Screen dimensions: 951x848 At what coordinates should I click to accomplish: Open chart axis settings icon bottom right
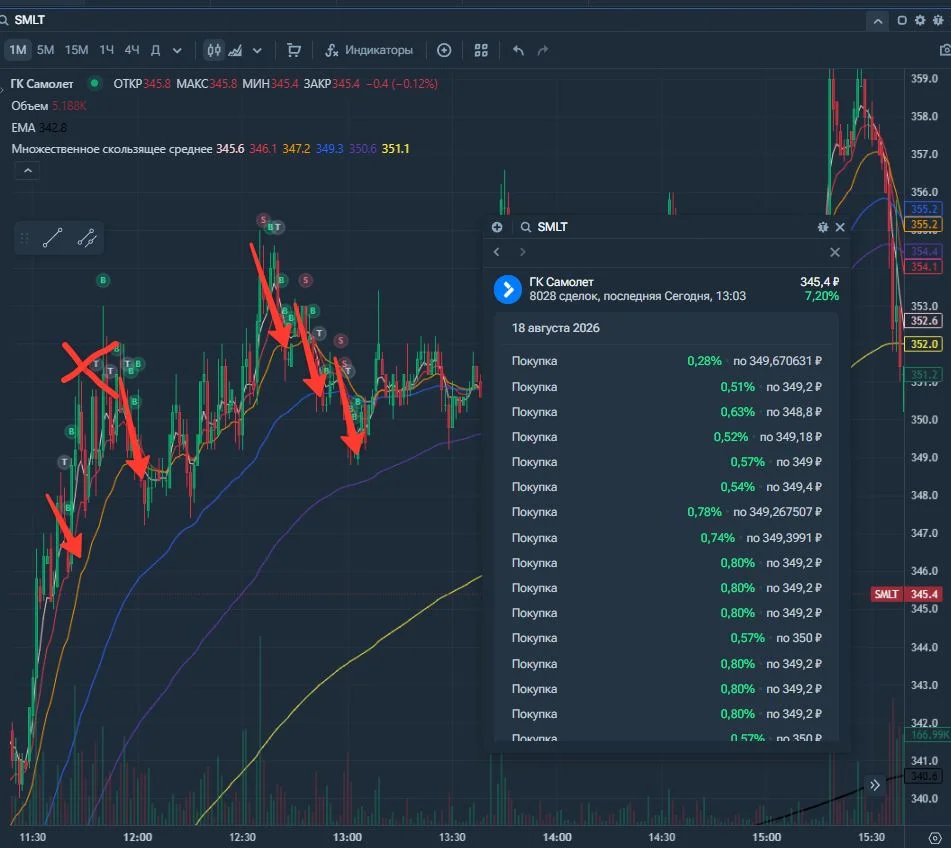[935, 838]
